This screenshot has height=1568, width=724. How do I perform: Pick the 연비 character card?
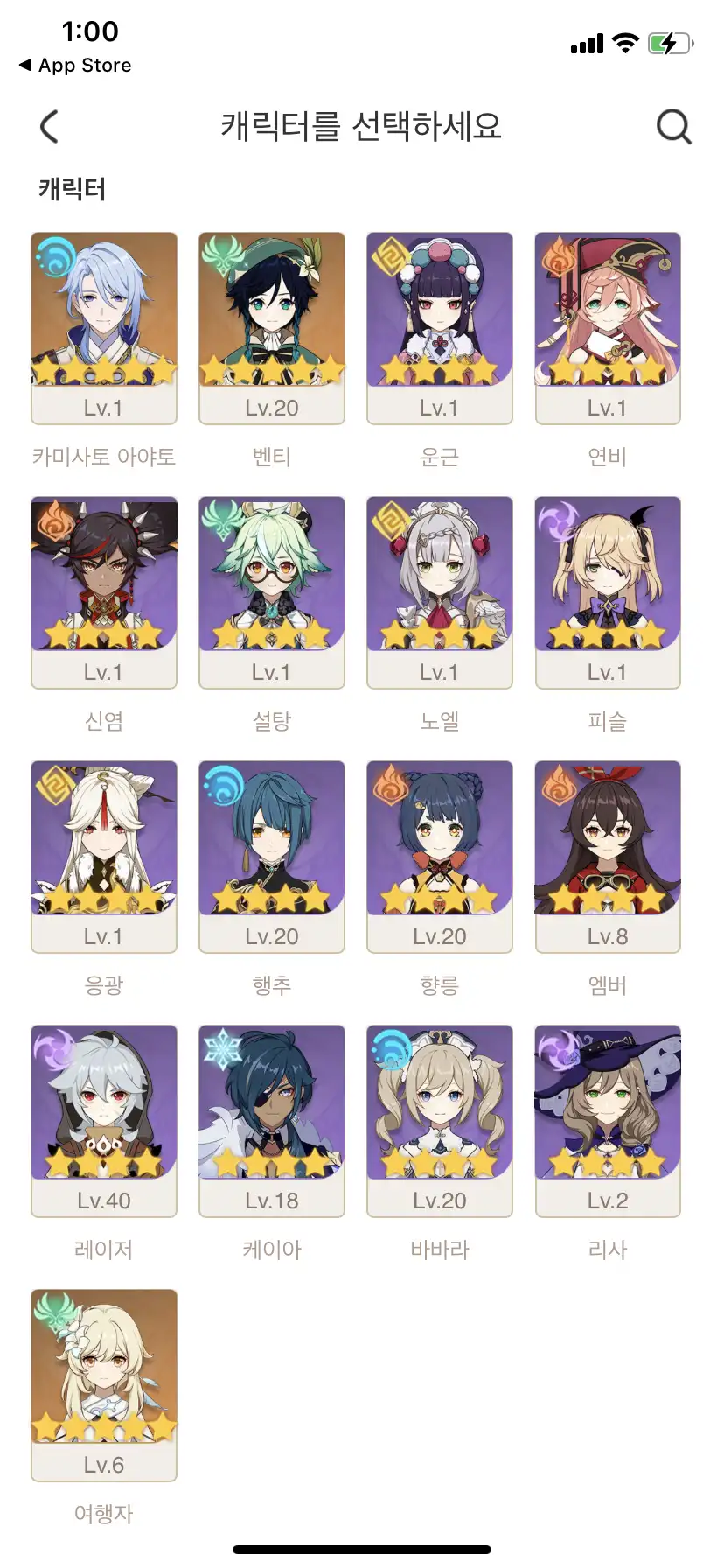click(x=608, y=328)
